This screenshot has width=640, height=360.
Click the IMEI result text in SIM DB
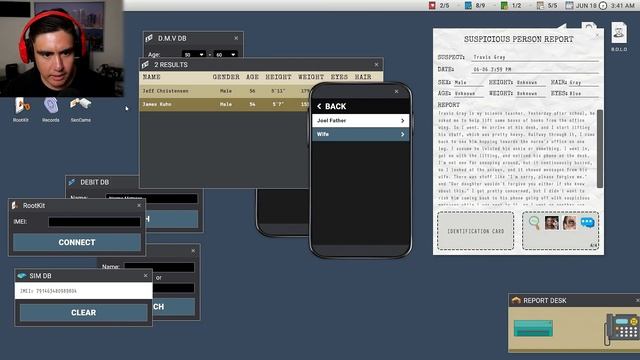click(x=49, y=291)
